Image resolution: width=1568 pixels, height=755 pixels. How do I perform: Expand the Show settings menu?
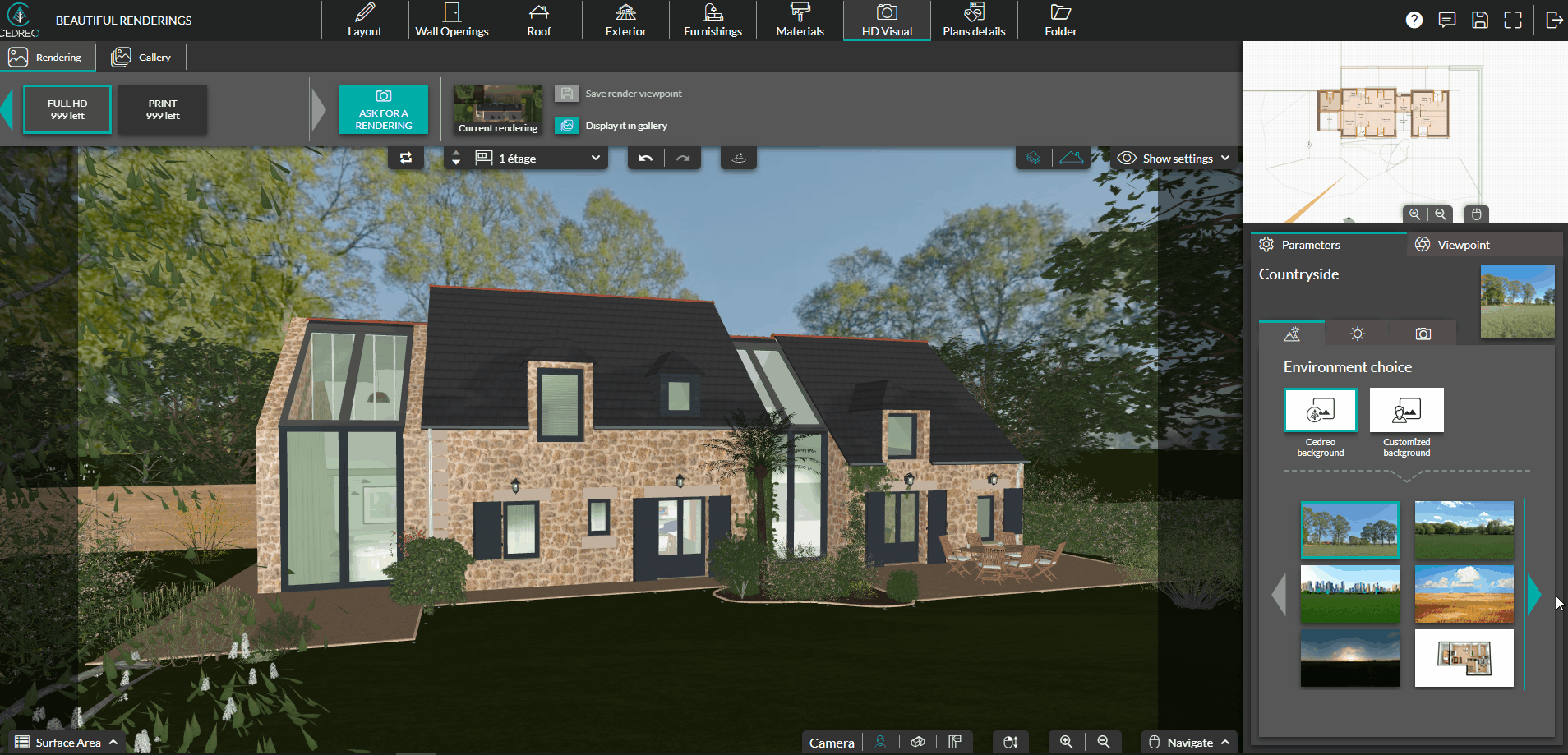(1173, 158)
